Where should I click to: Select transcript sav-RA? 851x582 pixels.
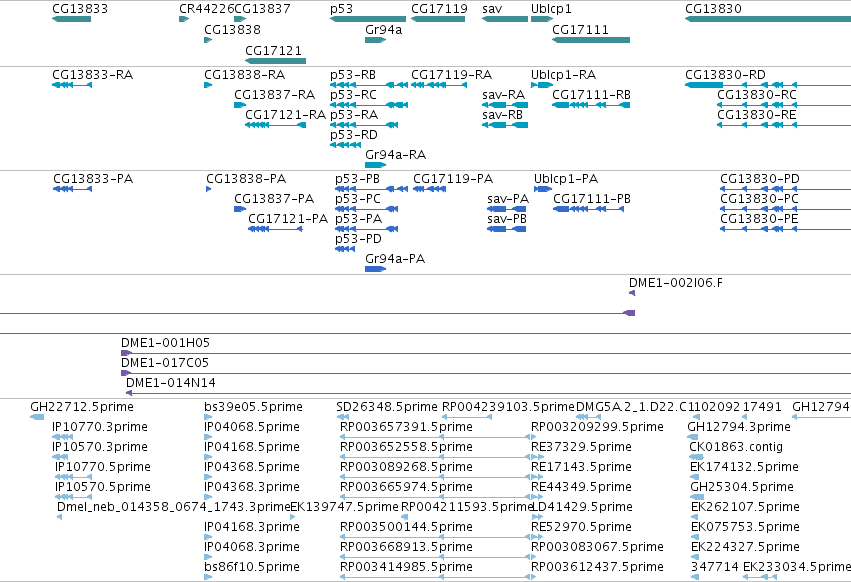(x=505, y=105)
